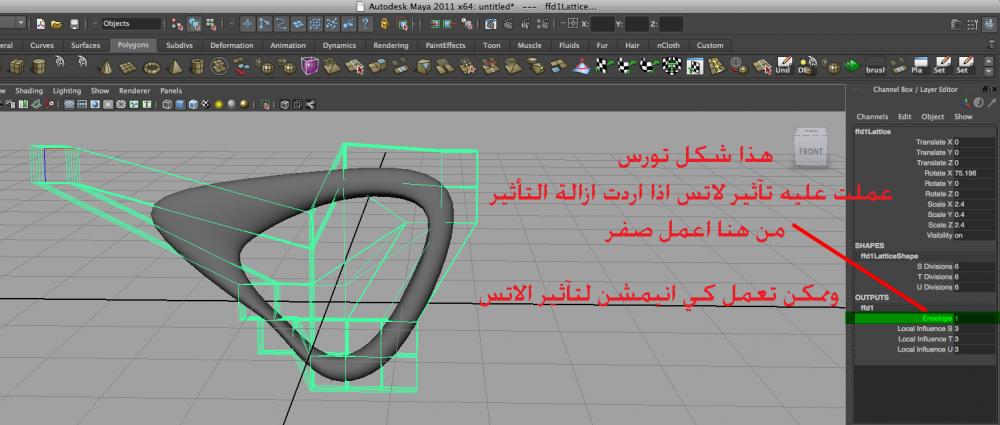Screen dimensions: 1000x425
Task: Click the polygon torus shelf icon
Action: click(x=152, y=66)
